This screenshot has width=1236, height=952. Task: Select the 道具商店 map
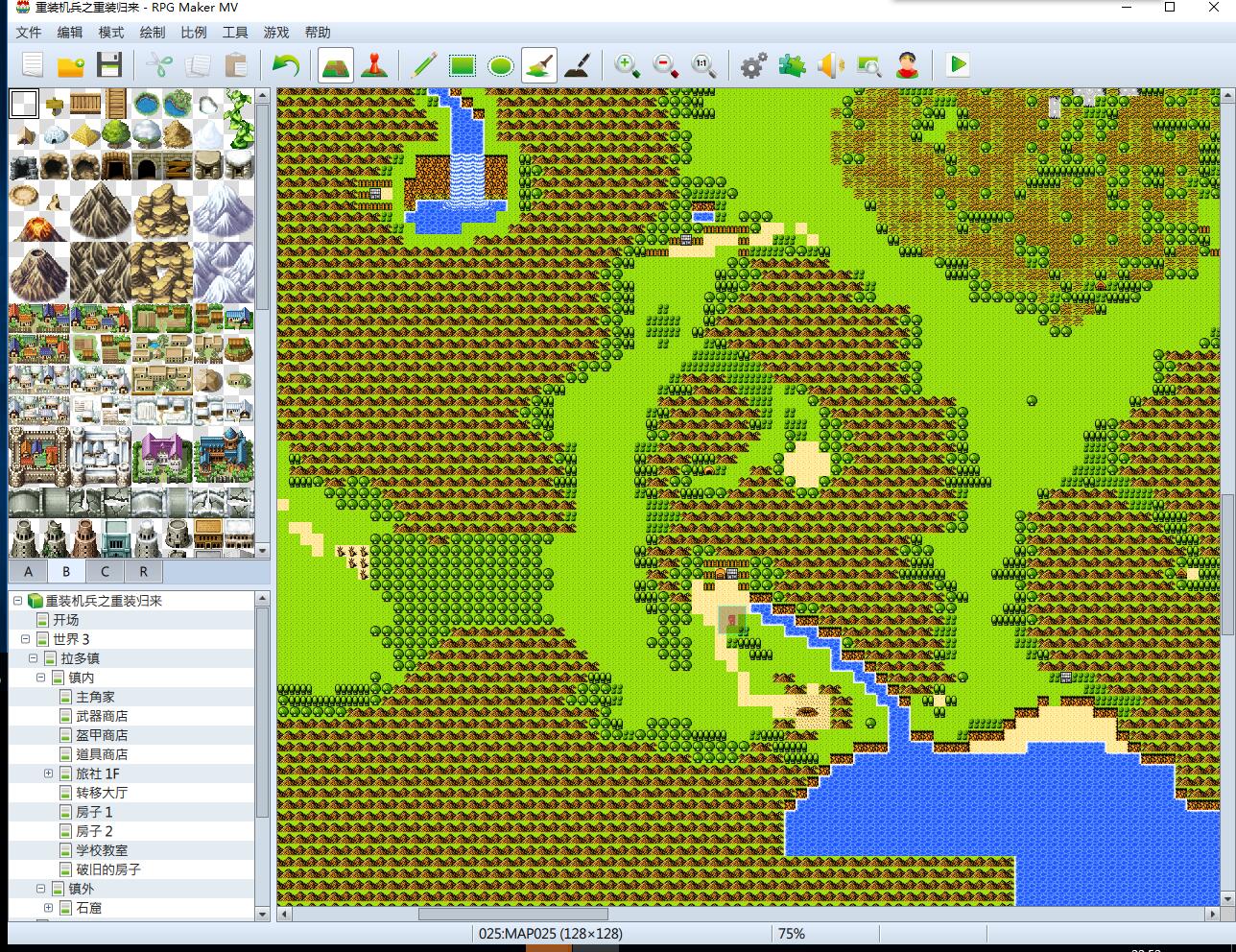pos(102,754)
